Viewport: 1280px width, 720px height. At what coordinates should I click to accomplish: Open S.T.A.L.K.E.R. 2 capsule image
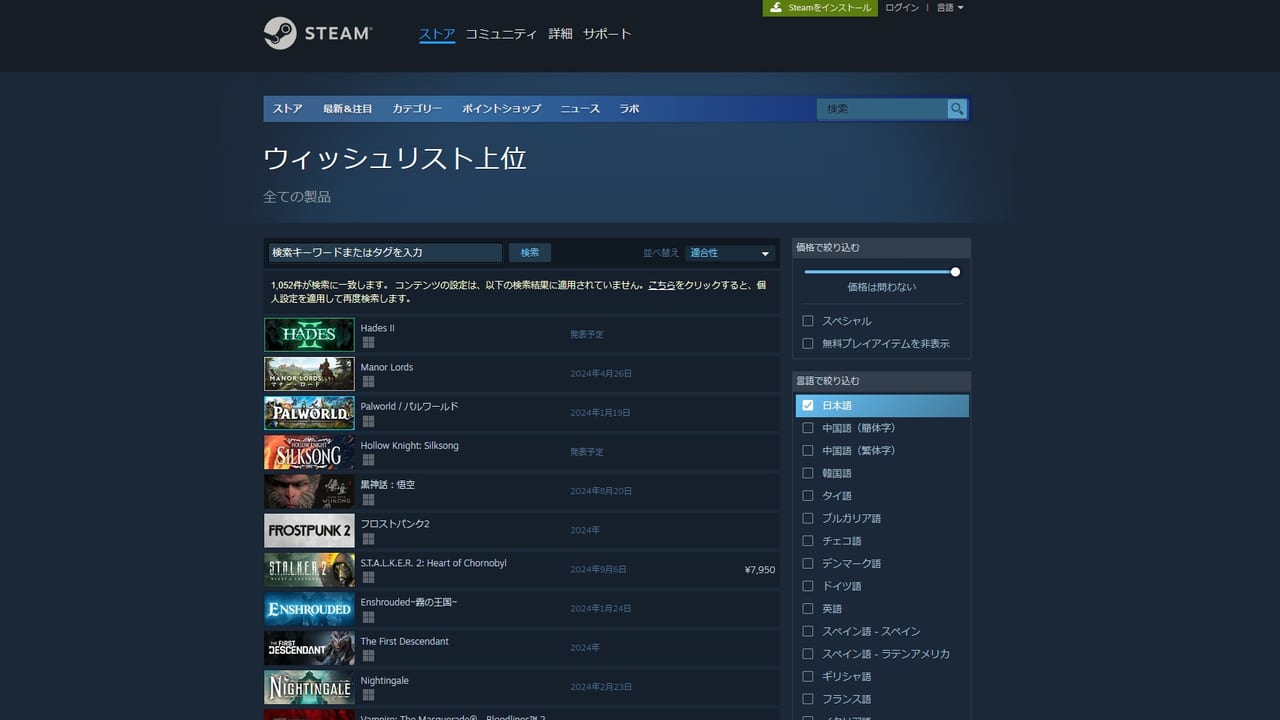309,569
